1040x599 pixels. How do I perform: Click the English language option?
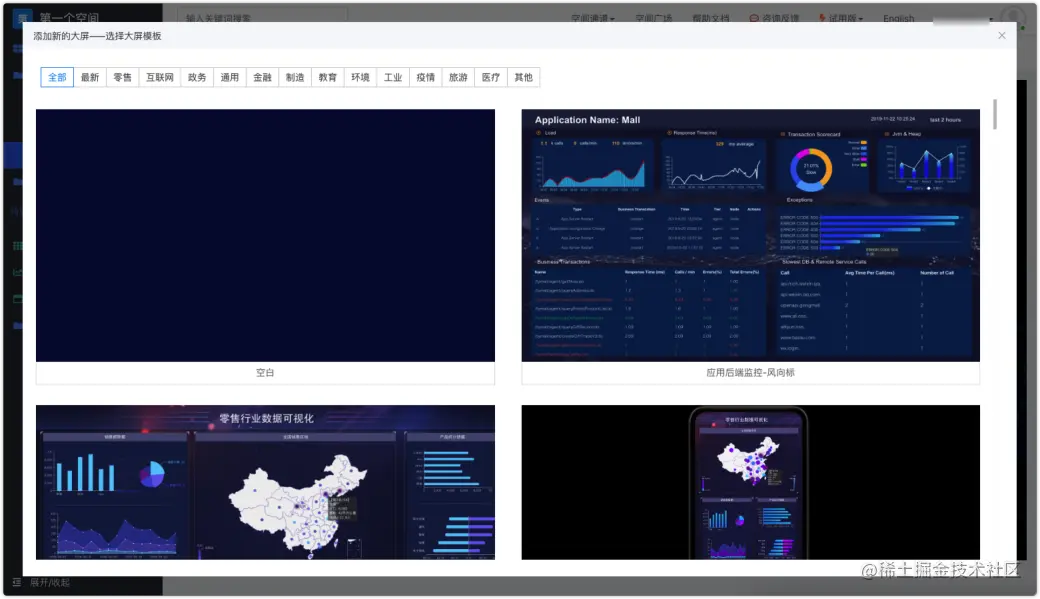point(897,18)
